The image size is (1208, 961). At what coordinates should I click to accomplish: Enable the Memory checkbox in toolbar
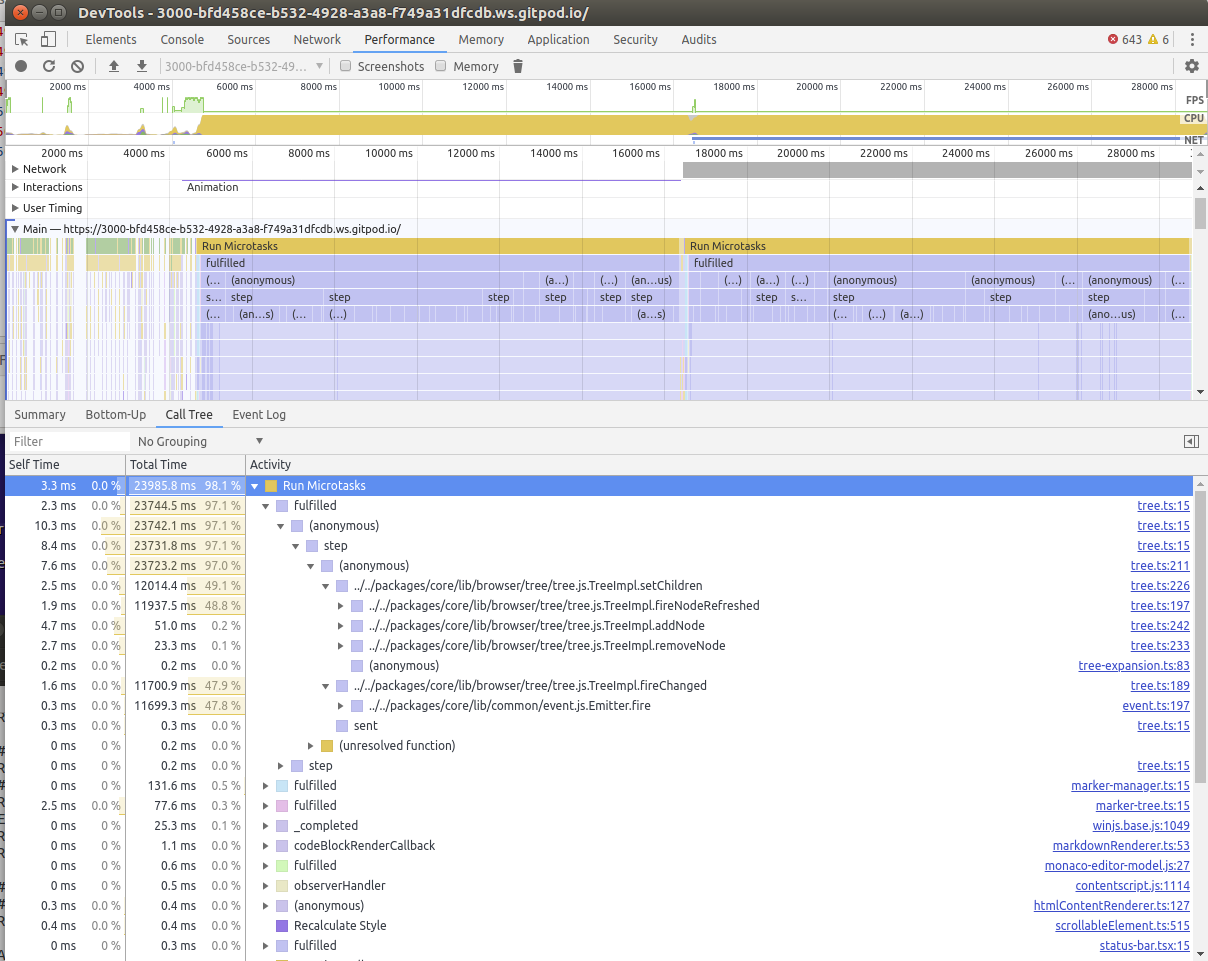pos(441,66)
